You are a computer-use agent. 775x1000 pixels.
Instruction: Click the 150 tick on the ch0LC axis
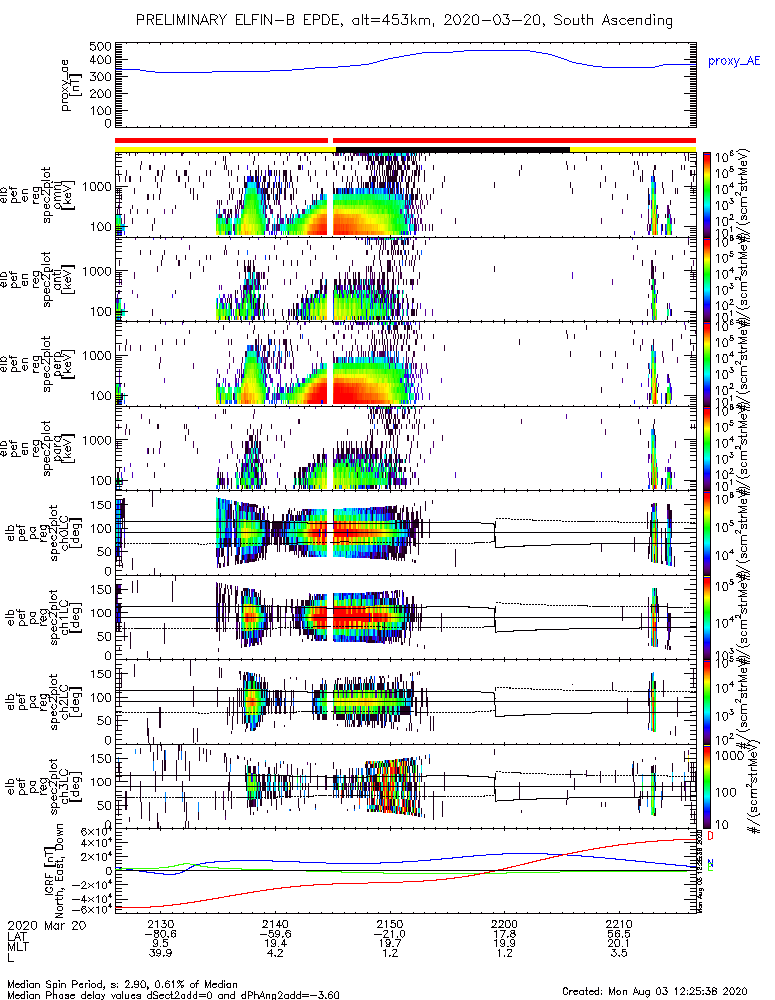click(101, 505)
